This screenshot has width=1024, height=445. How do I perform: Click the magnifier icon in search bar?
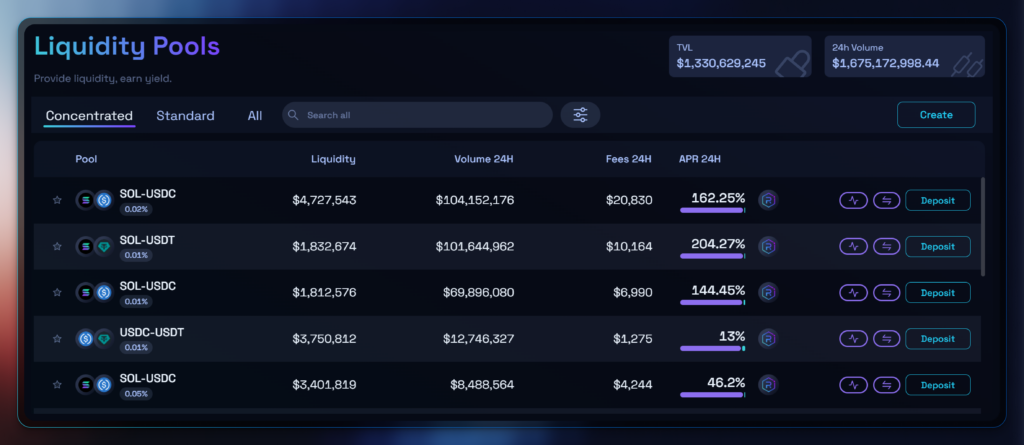294,115
